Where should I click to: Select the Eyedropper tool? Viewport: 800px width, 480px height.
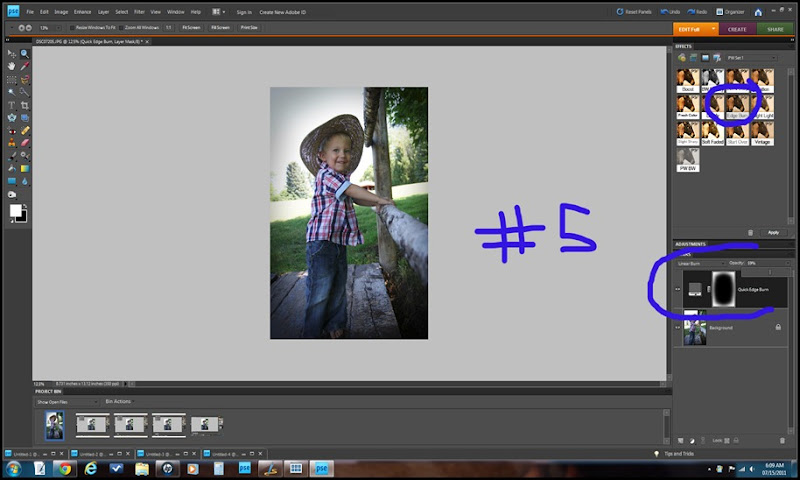tap(24, 66)
